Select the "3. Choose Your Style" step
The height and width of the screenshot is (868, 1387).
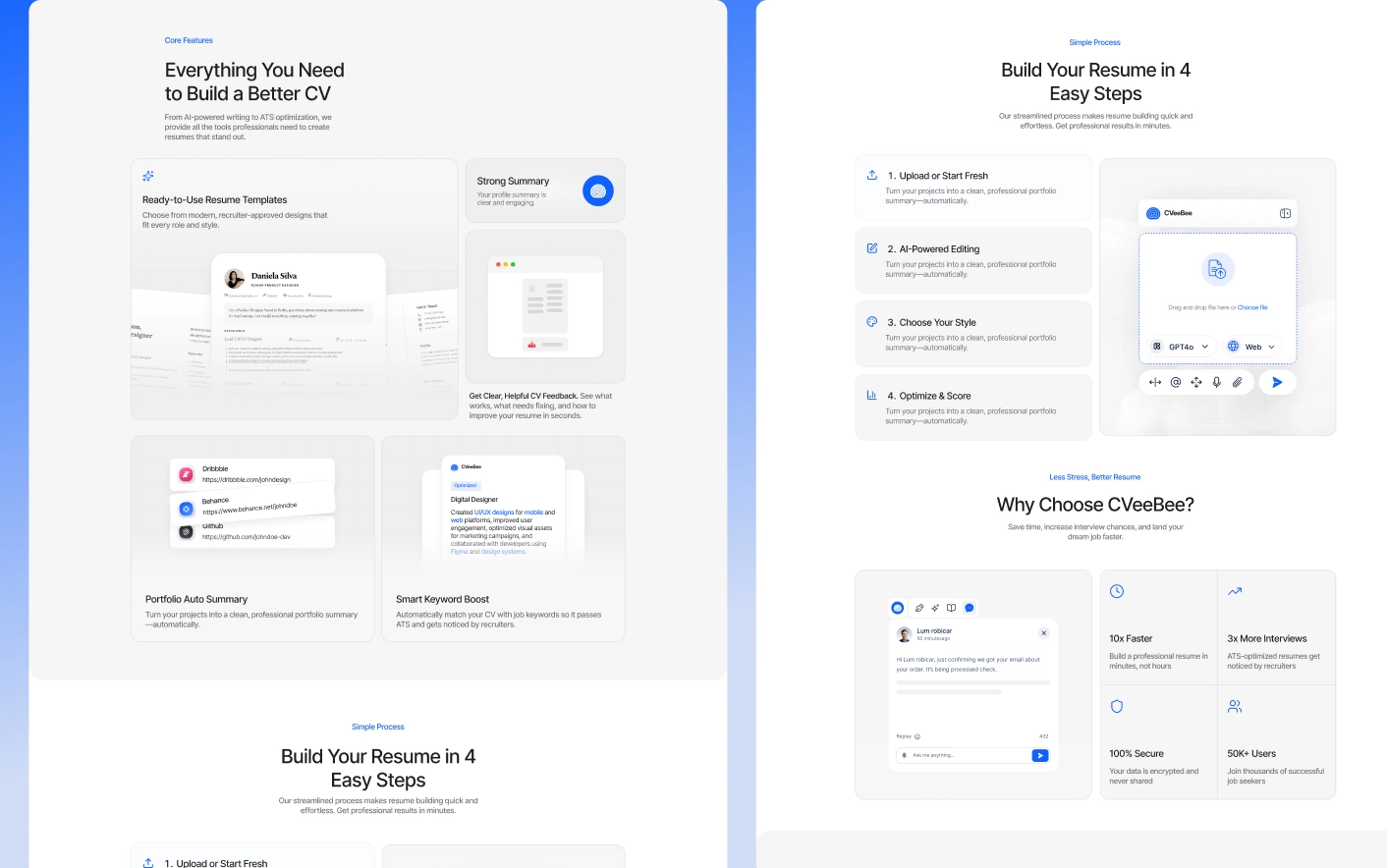972,334
